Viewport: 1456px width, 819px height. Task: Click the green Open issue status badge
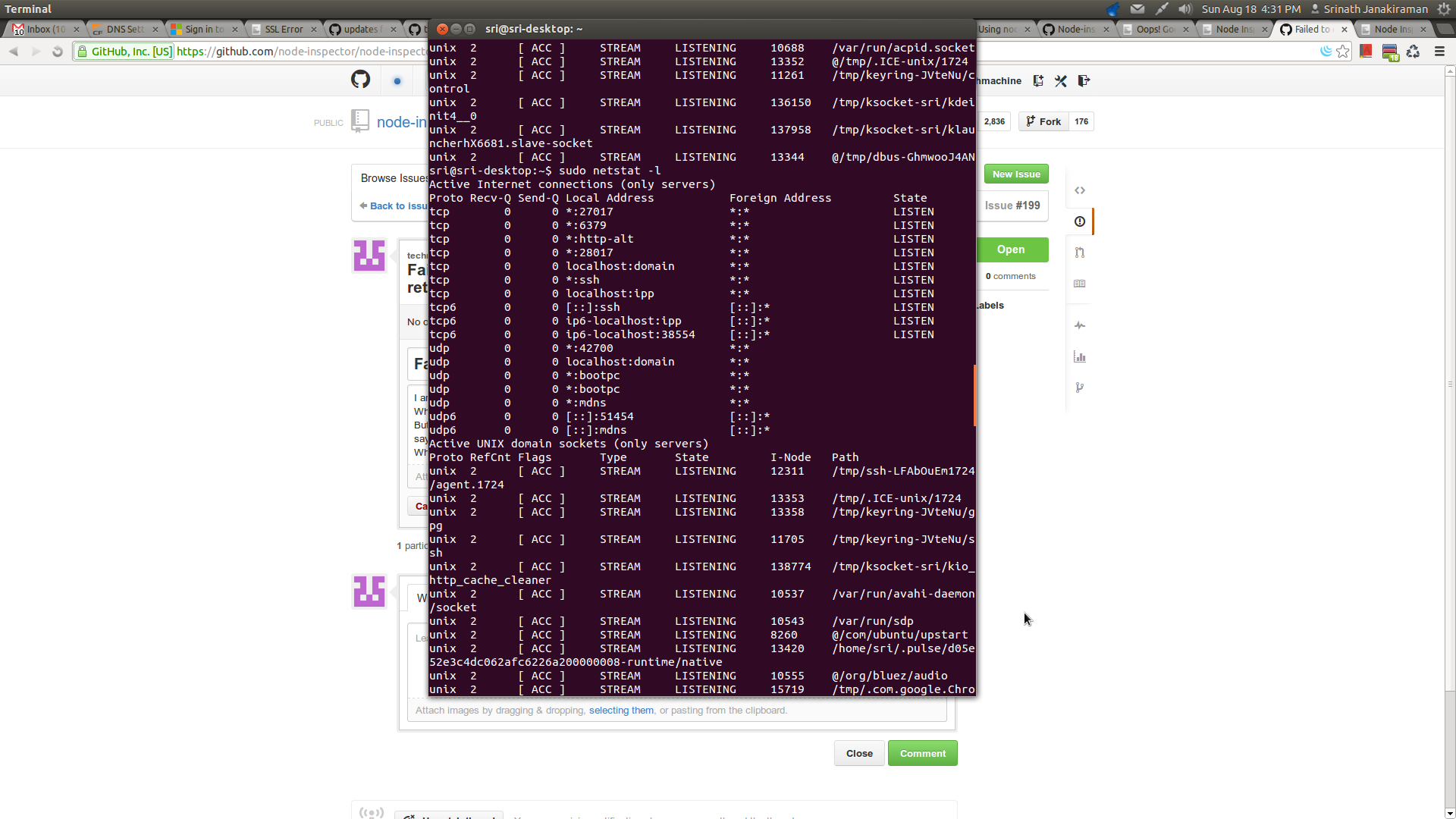tap(1011, 249)
